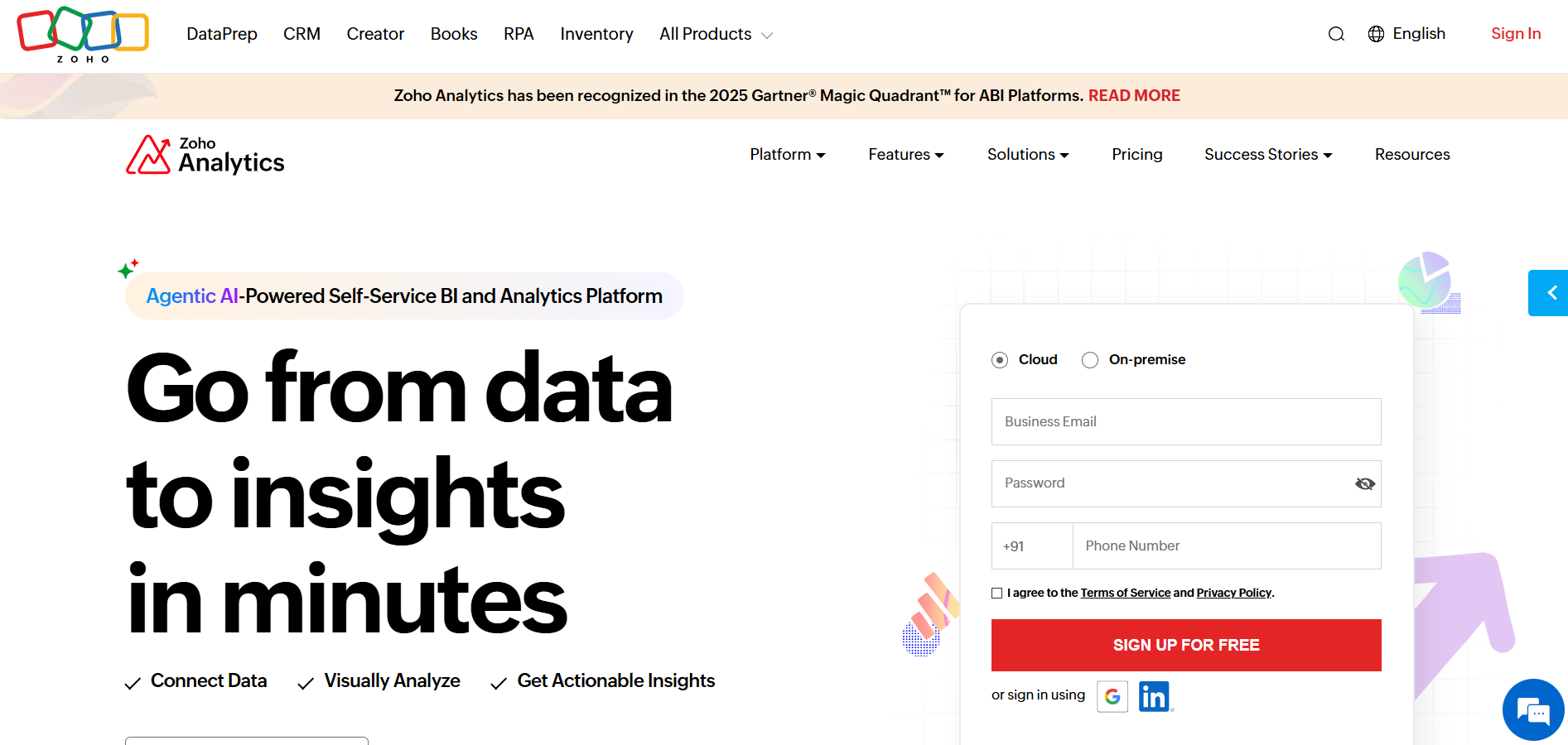Open the Success Stories dropdown menu

[x=1268, y=155]
